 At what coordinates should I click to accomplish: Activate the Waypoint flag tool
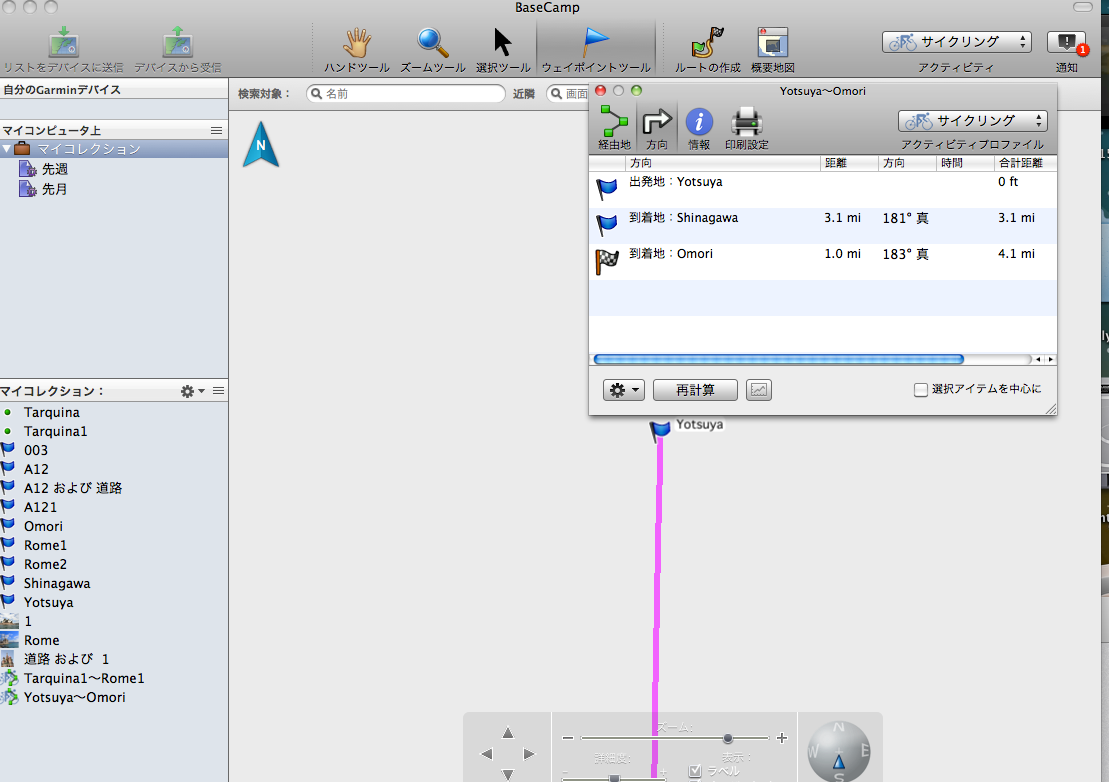[596, 42]
